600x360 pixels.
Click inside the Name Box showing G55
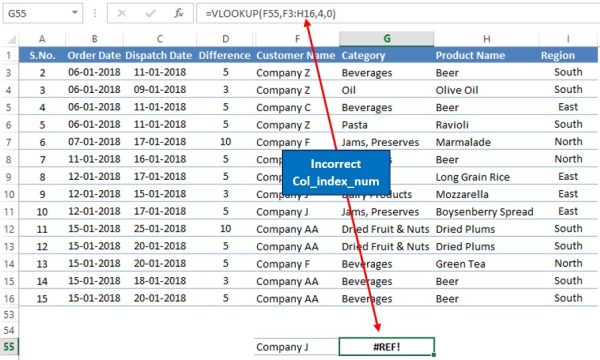pyautogui.click(x=38, y=14)
